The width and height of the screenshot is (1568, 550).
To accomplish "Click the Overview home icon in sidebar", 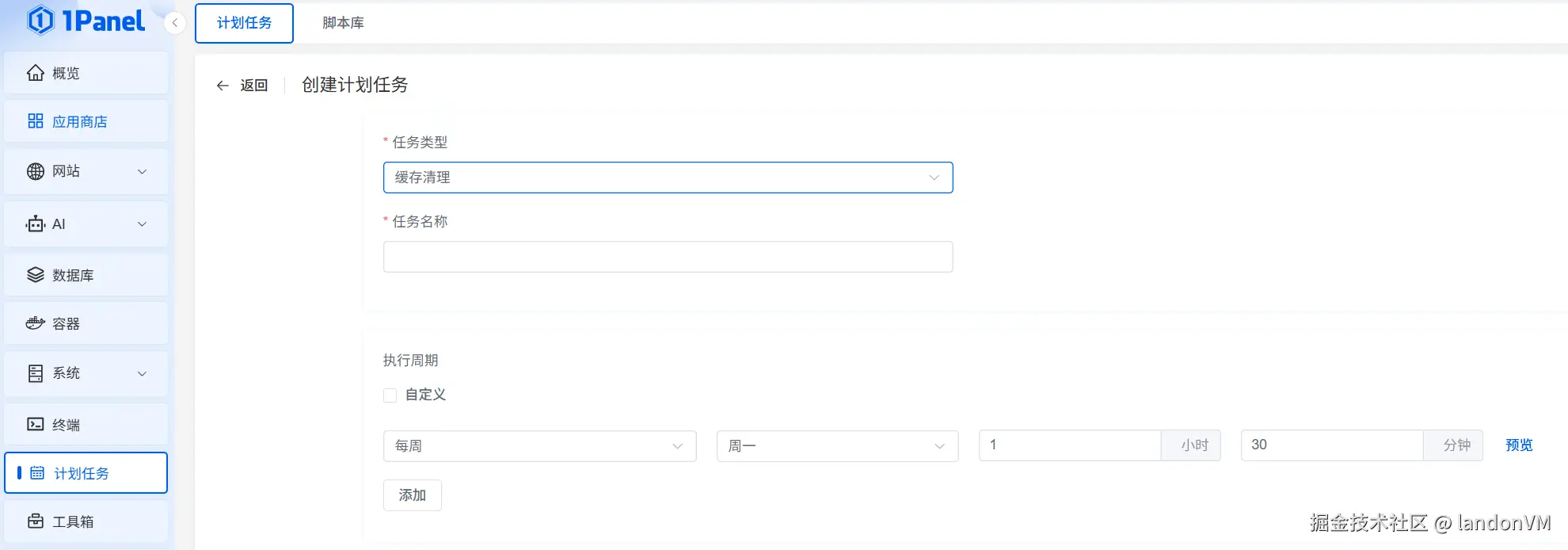I will pos(35,73).
